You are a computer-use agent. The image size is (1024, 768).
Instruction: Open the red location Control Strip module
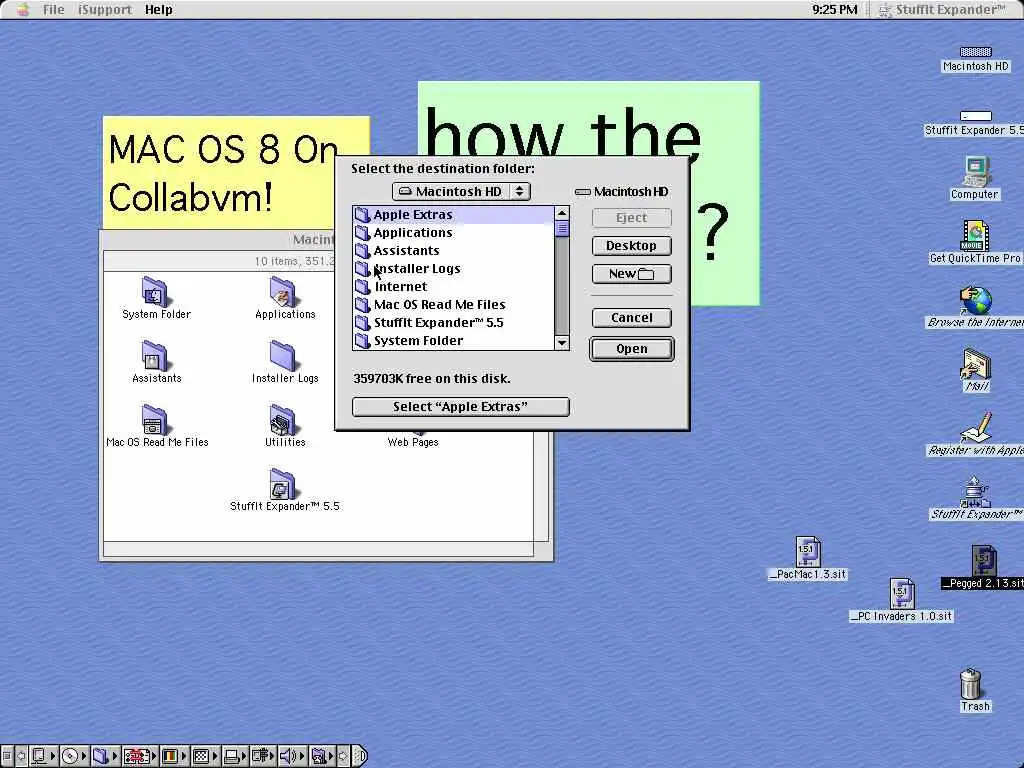(x=140, y=756)
